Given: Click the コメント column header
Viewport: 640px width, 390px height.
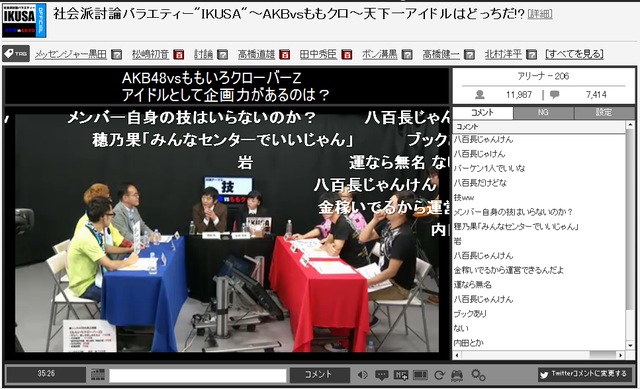Looking at the screenshot, I should [x=539, y=127].
